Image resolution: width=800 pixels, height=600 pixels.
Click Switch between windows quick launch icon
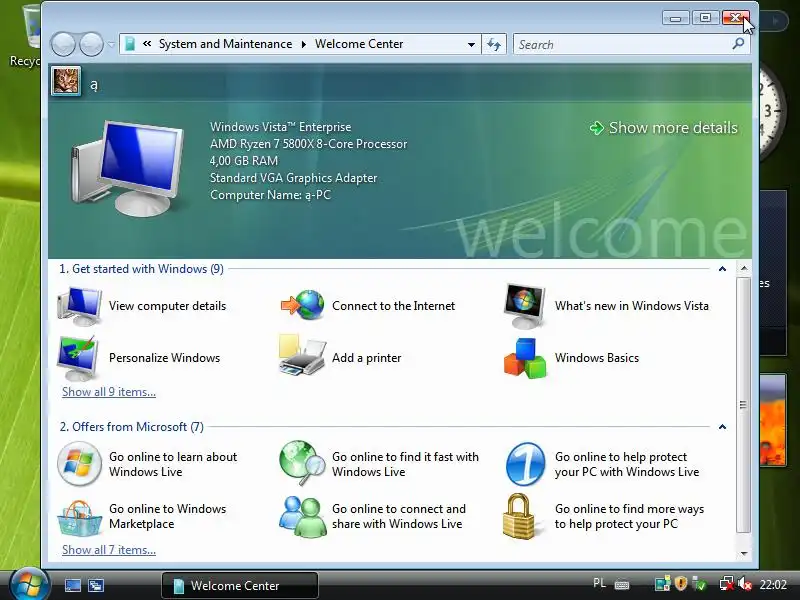pyautogui.click(x=96, y=585)
